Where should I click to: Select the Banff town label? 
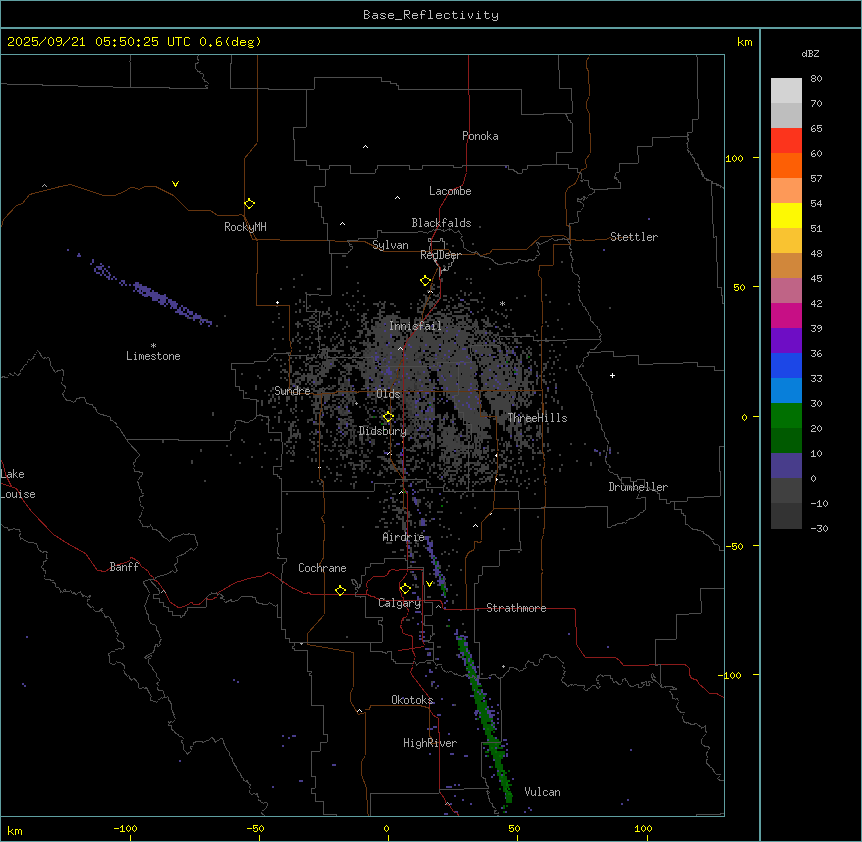(x=124, y=567)
